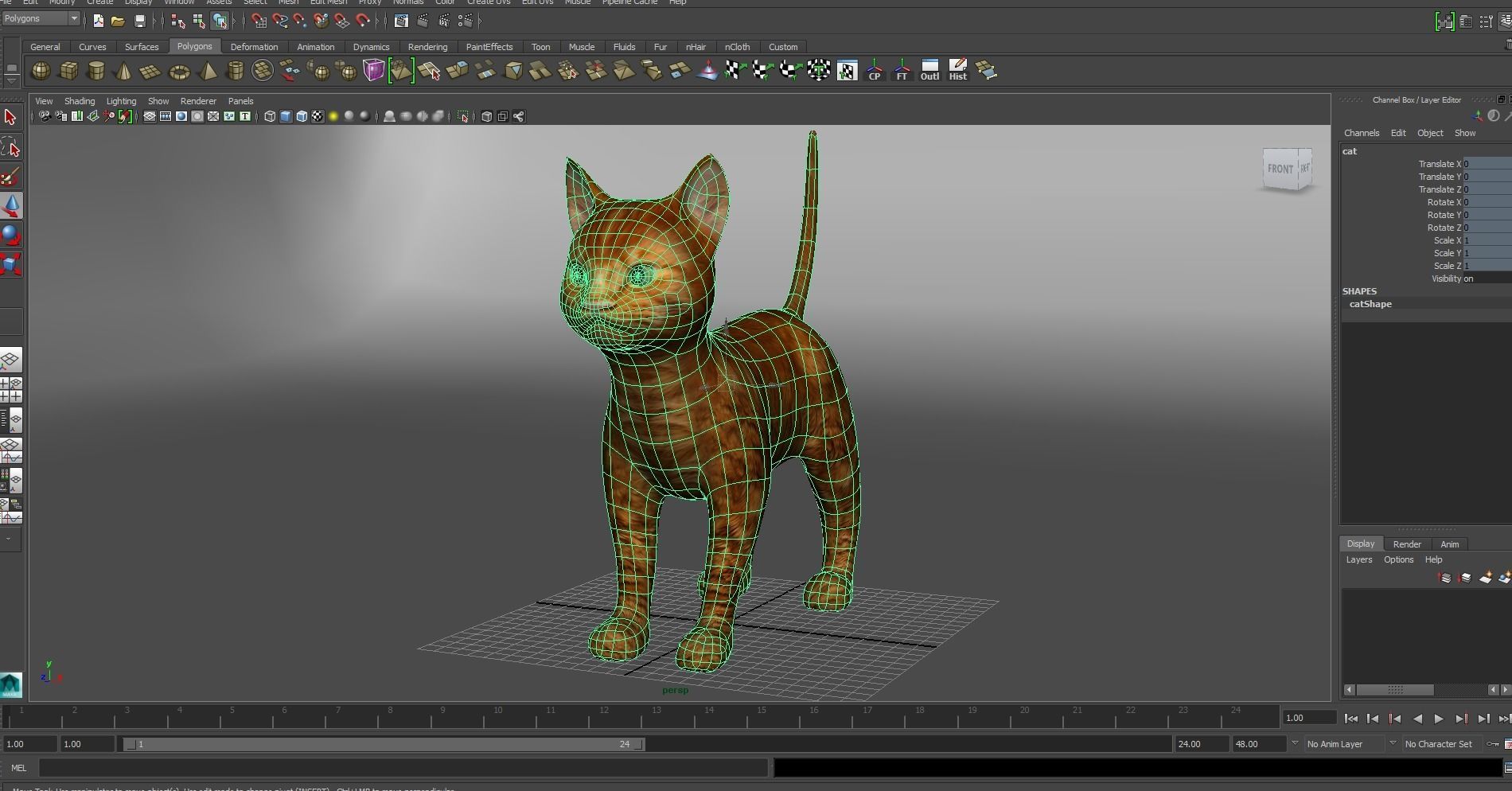This screenshot has width=1512, height=791.
Task: Open the Polygons menu set dropdown
Action: pyautogui.click(x=41, y=18)
